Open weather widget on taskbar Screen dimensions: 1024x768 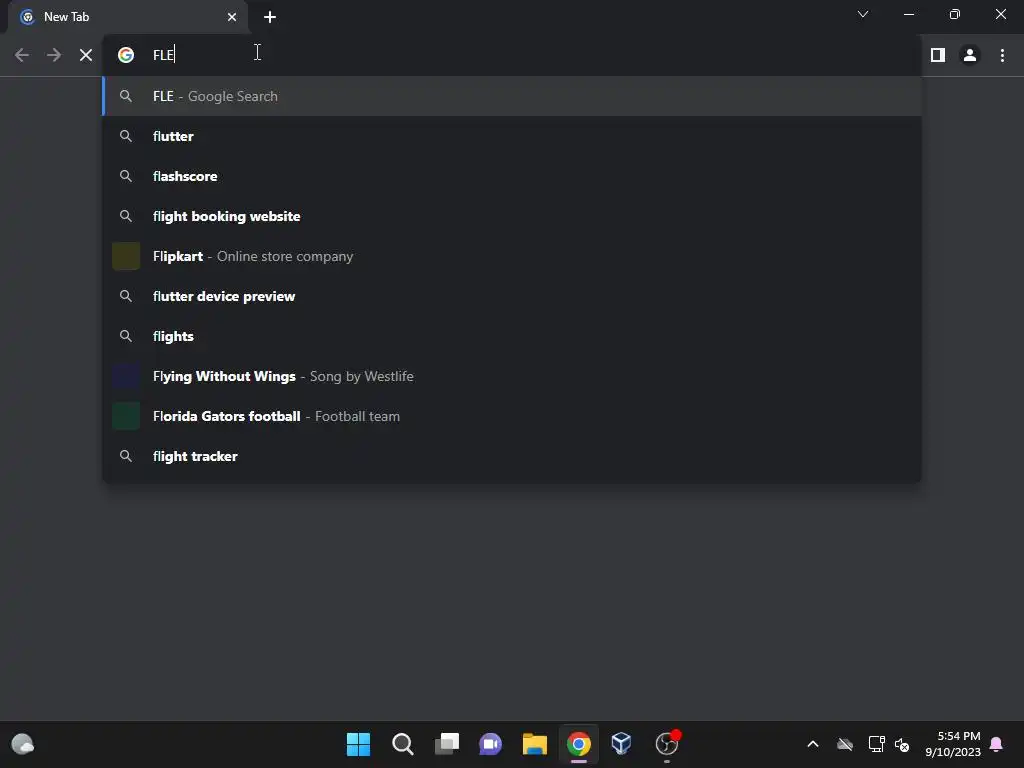(x=23, y=744)
